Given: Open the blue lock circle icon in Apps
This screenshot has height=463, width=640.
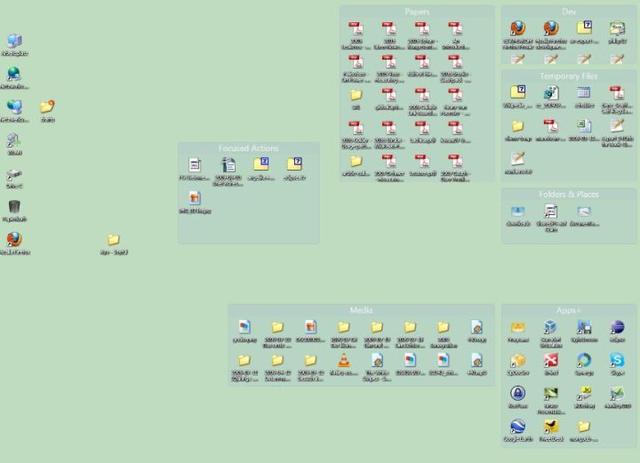Looking at the screenshot, I should point(518,394).
